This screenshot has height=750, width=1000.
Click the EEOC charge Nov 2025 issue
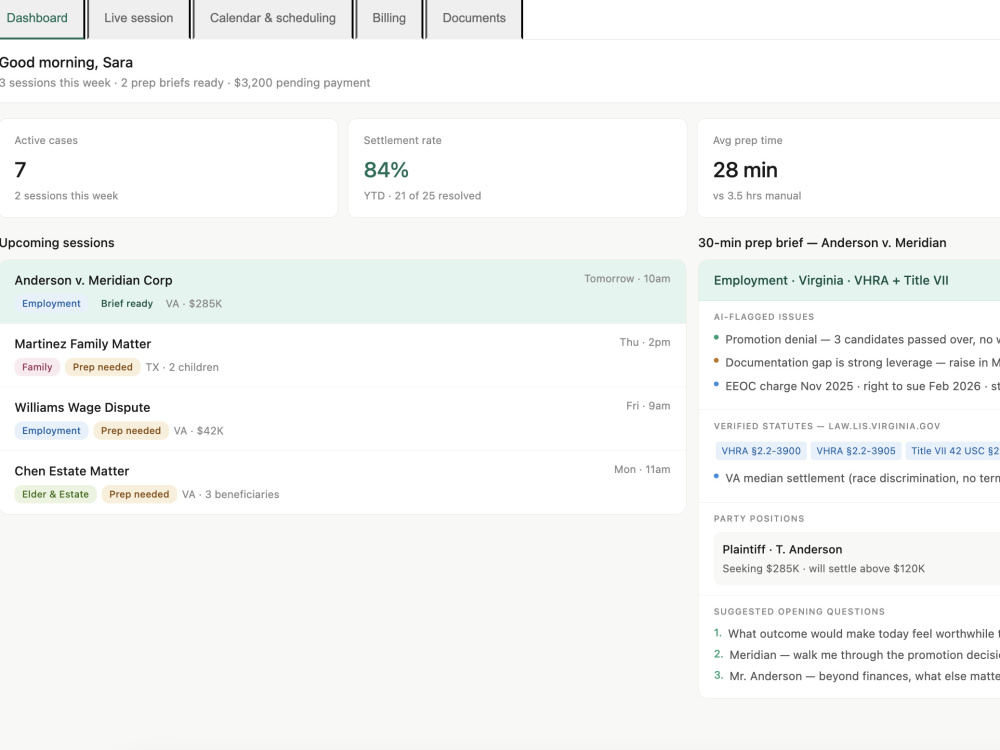tap(857, 386)
